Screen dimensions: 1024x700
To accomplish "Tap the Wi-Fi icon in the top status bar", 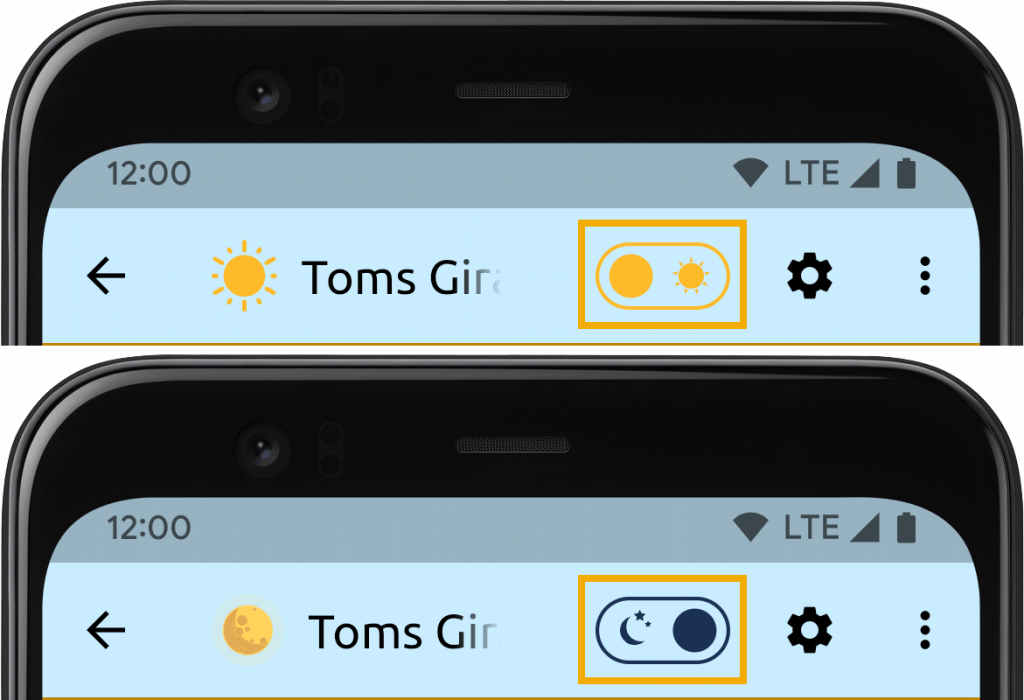I will click(750, 173).
